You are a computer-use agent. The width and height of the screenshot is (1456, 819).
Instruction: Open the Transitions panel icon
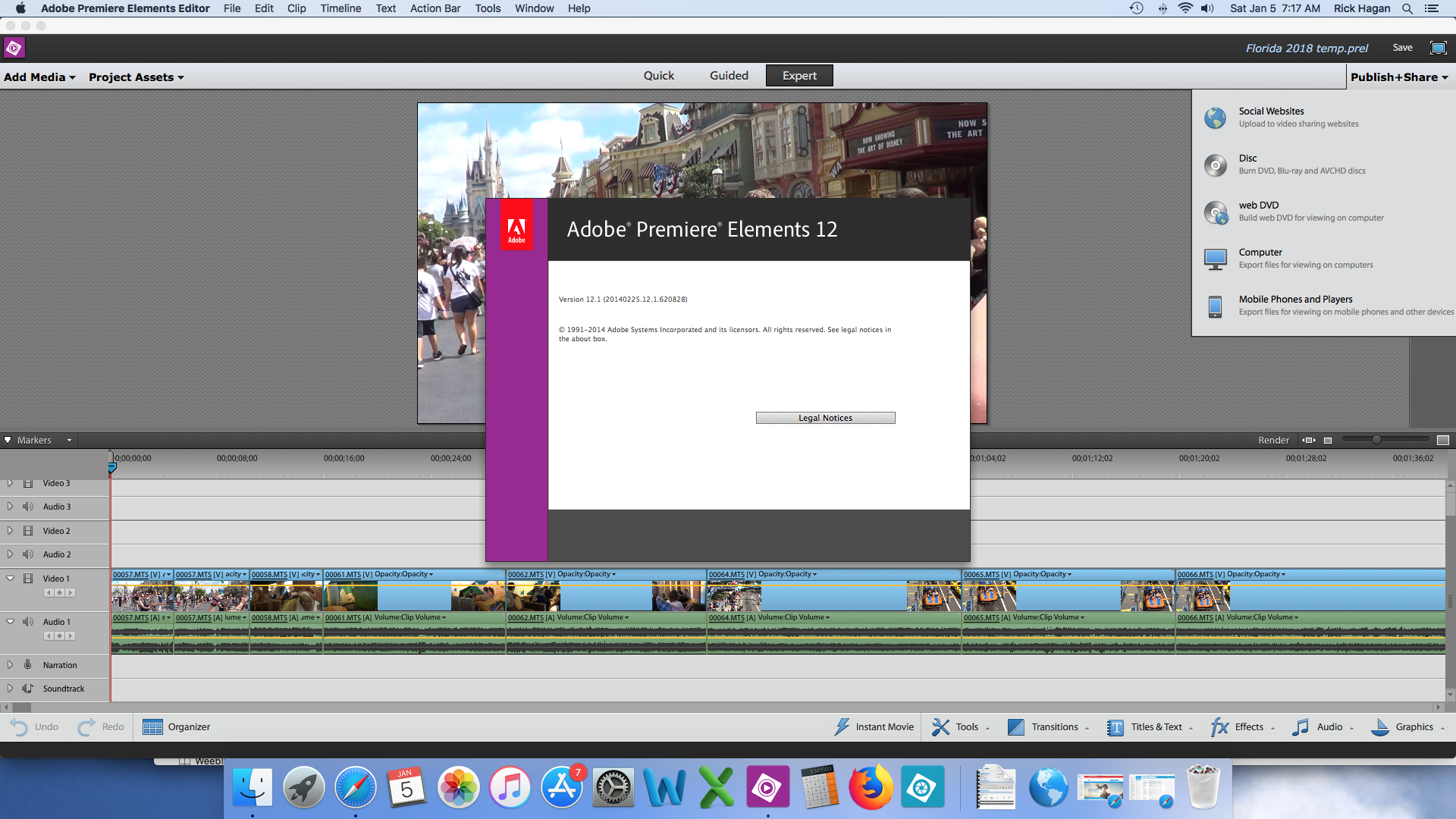tap(1015, 727)
